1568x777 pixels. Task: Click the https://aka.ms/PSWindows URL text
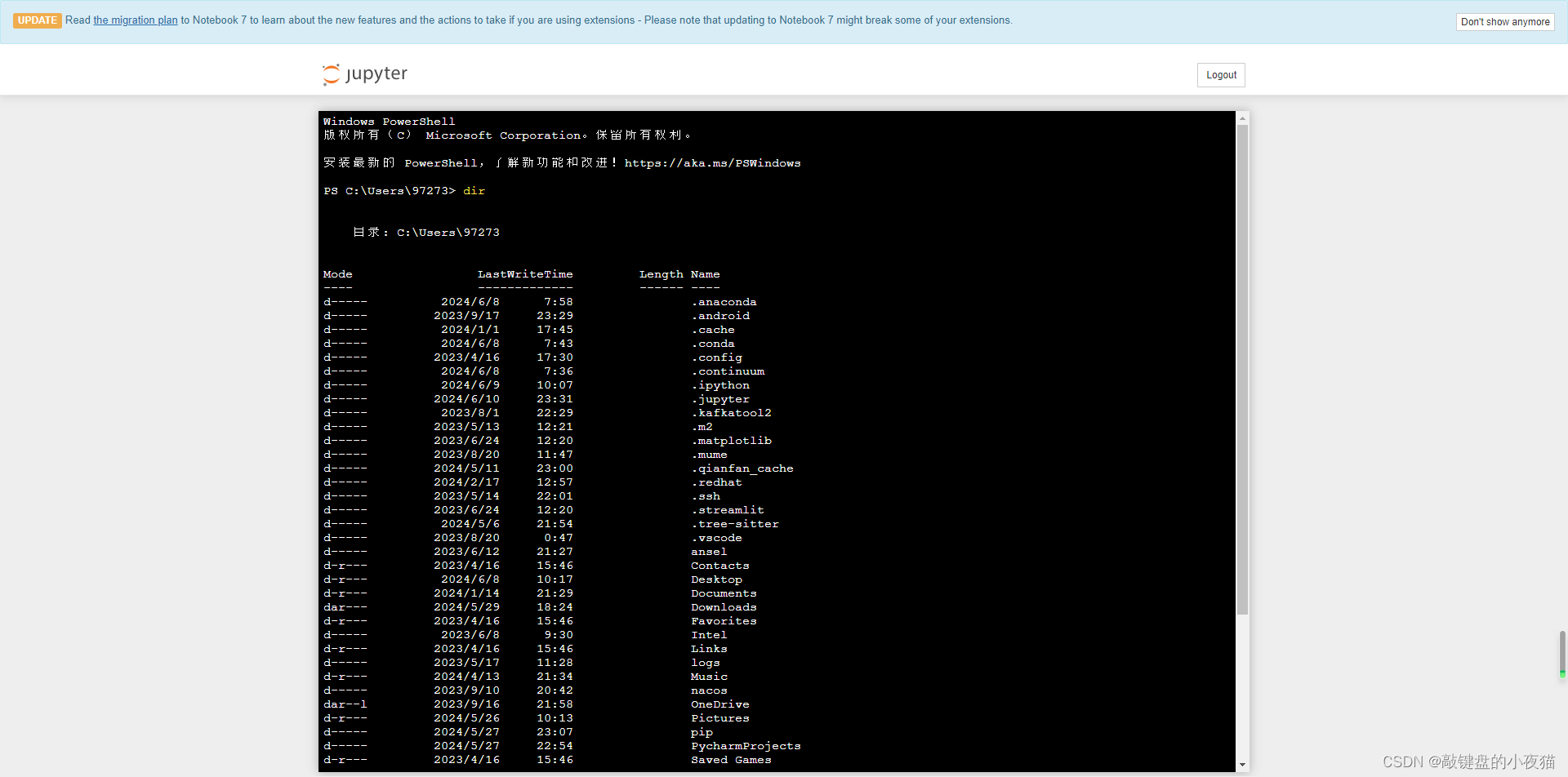click(712, 163)
